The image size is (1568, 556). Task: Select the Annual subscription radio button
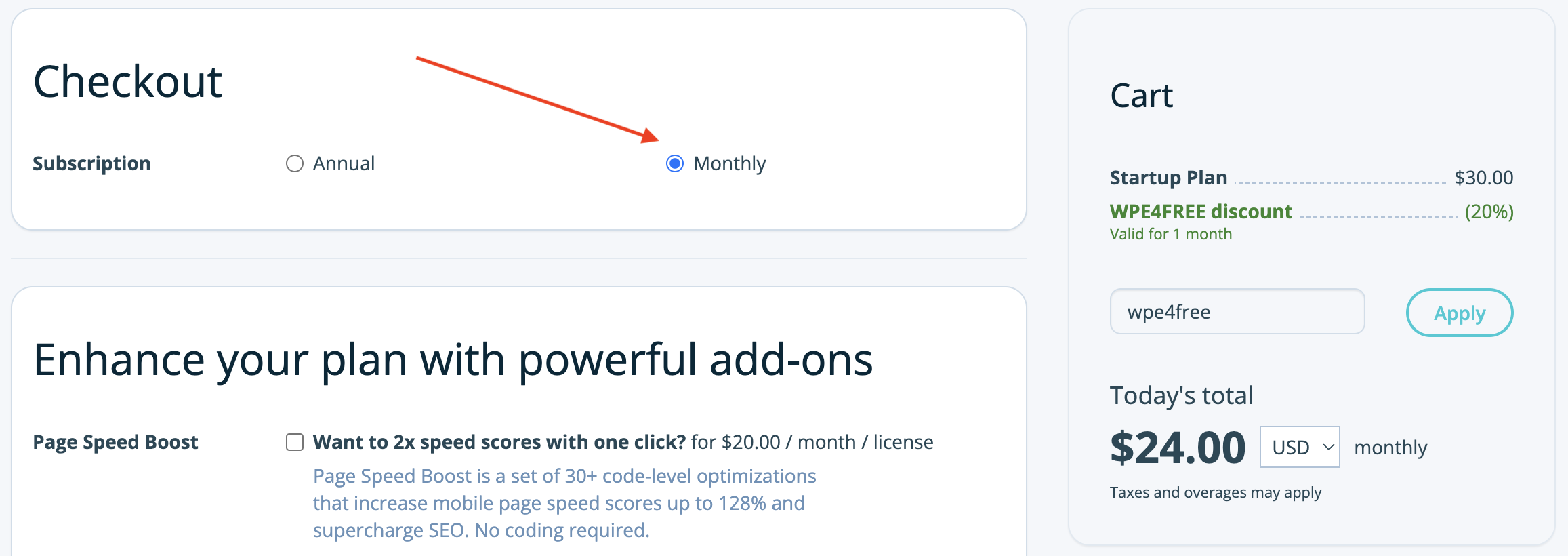(x=295, y=164)
